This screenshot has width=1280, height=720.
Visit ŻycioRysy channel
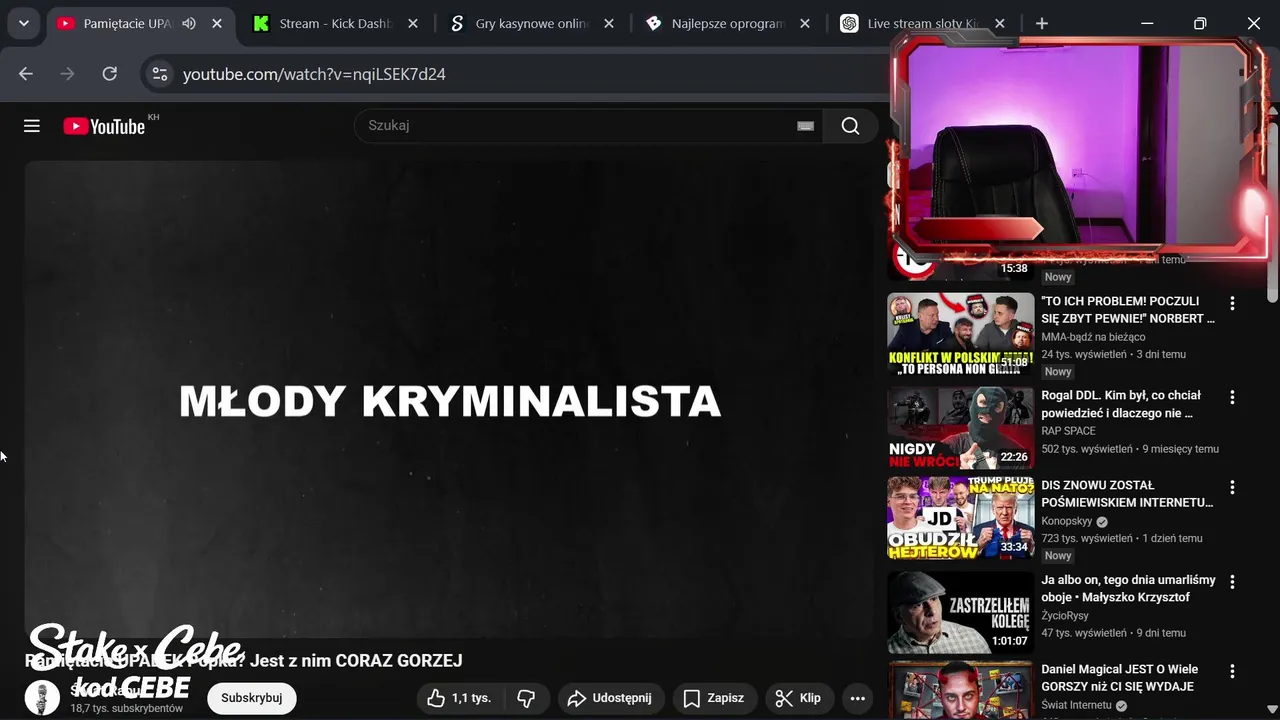pyautogui.click(x=1065, y=615)
